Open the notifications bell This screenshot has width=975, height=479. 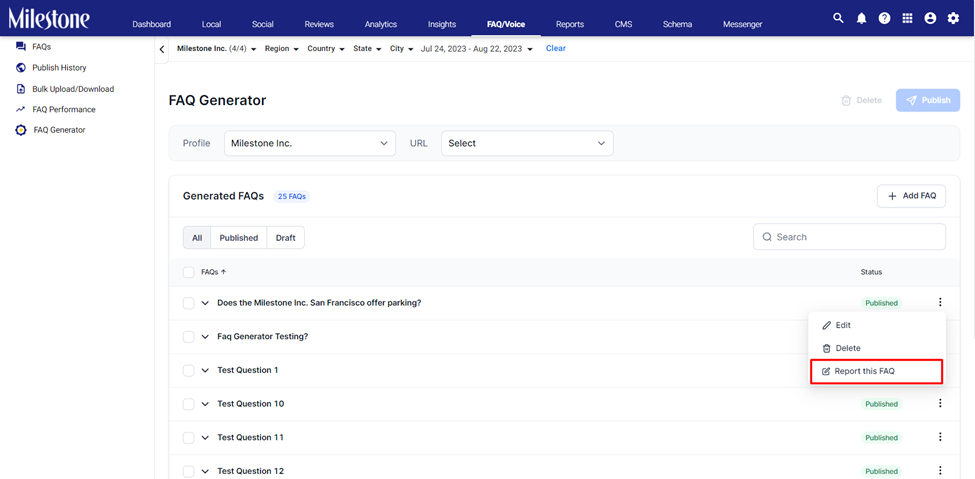pyautogui.click(x=861, y=19)
